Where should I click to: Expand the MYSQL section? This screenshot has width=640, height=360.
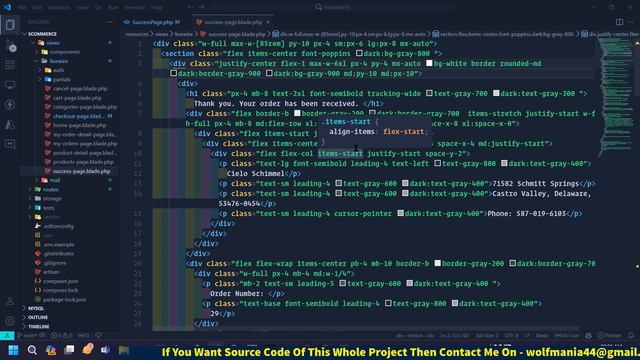tap(36, 308)
